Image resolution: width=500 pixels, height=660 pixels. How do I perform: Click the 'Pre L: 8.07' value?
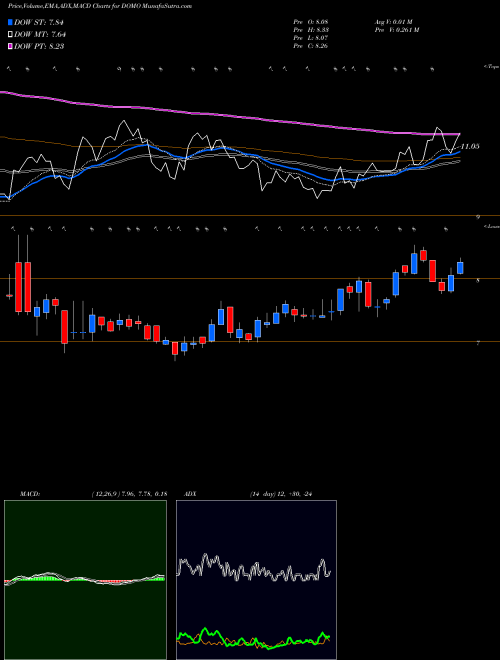coord(311,38)
